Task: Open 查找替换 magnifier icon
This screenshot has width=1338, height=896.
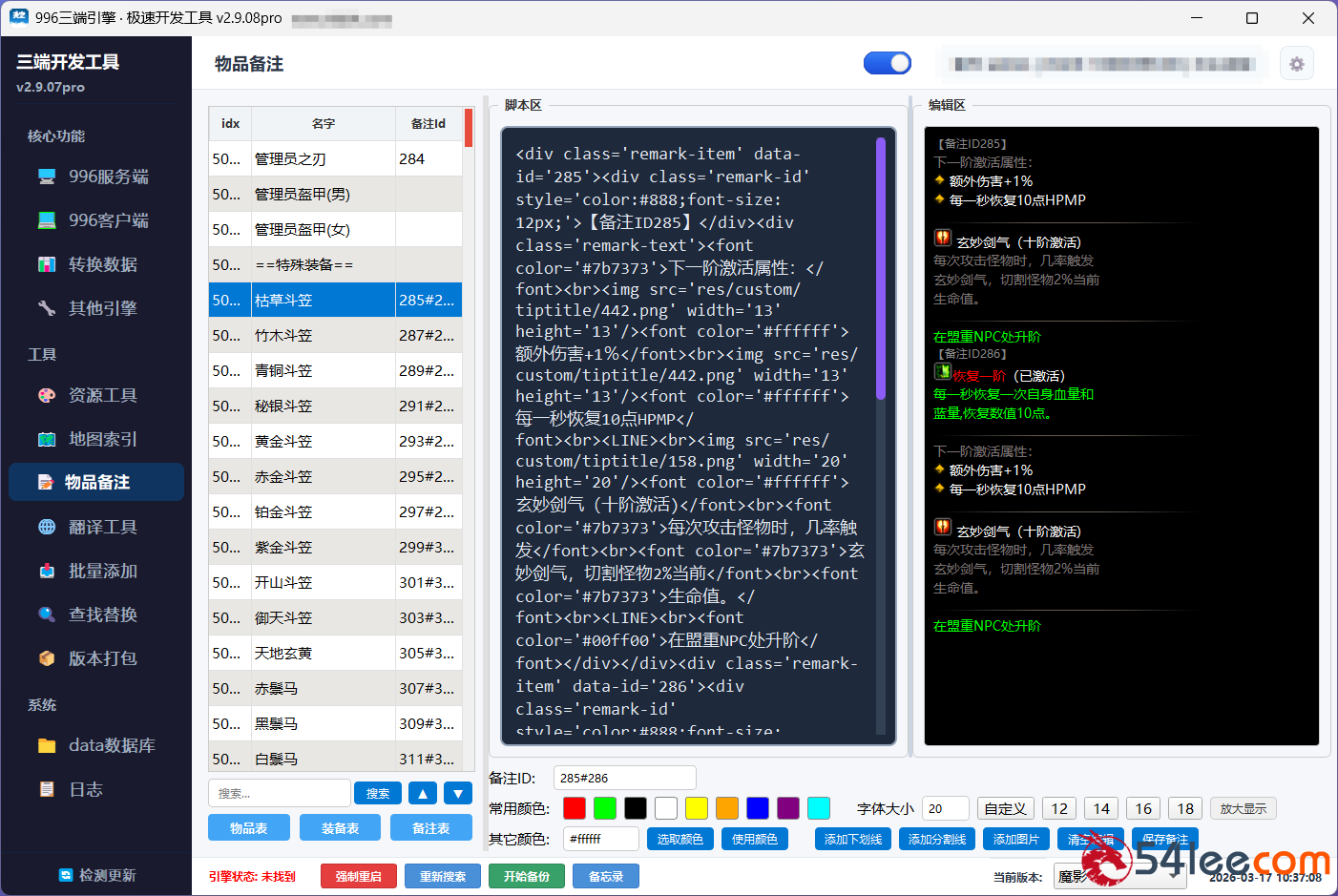Action: click(47, 615)
